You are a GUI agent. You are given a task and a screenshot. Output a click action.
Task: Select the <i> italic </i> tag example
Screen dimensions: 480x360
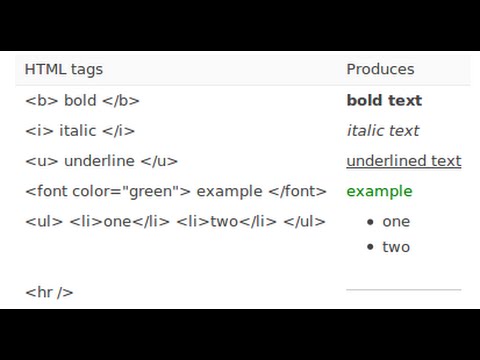tap(80, 130)
